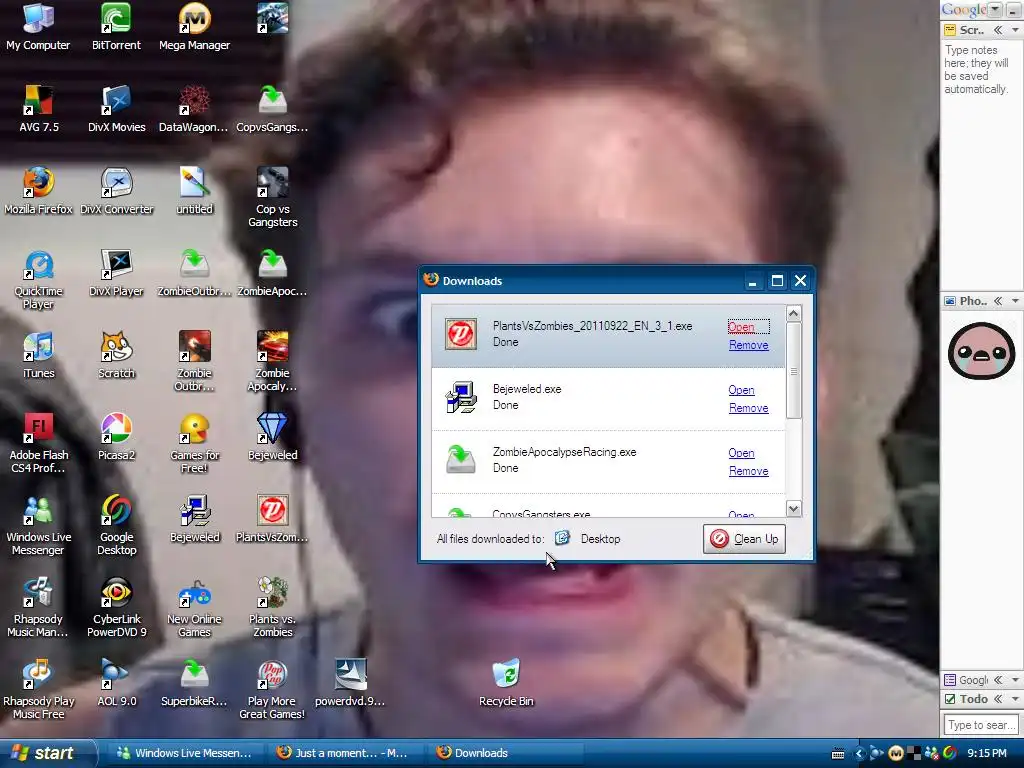
Task: Select the Cop vs Gangsters shortcut icon
Action: pyautogui.click(x=273, y=197)
